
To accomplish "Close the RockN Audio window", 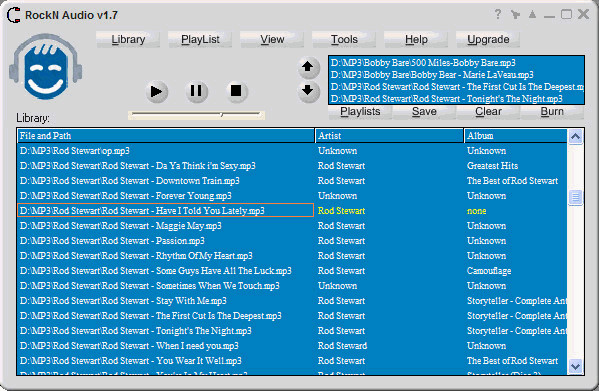I will coord(583,14).
